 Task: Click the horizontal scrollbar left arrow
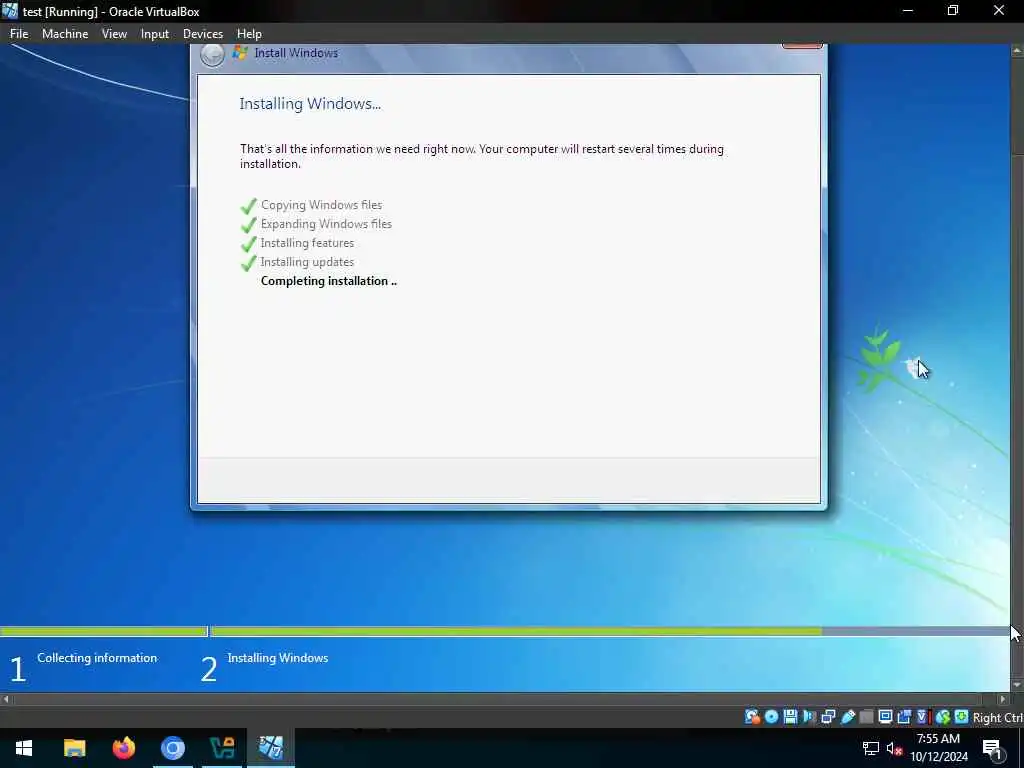coord(6,699)
